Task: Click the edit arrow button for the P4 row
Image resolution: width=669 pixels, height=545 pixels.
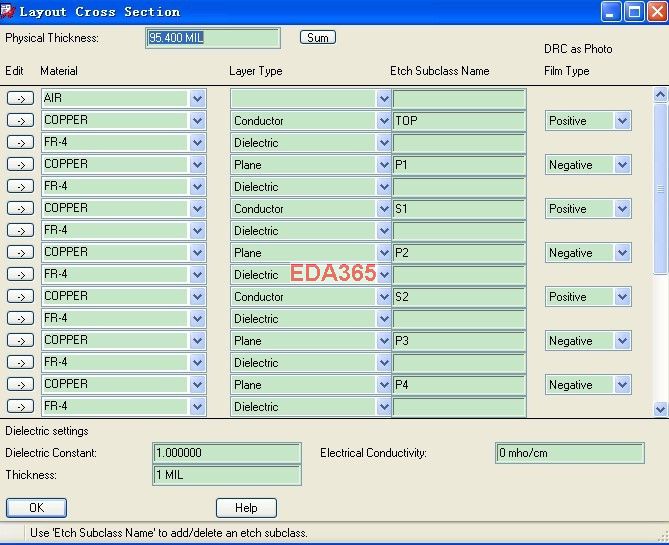Action: [20, 385]
